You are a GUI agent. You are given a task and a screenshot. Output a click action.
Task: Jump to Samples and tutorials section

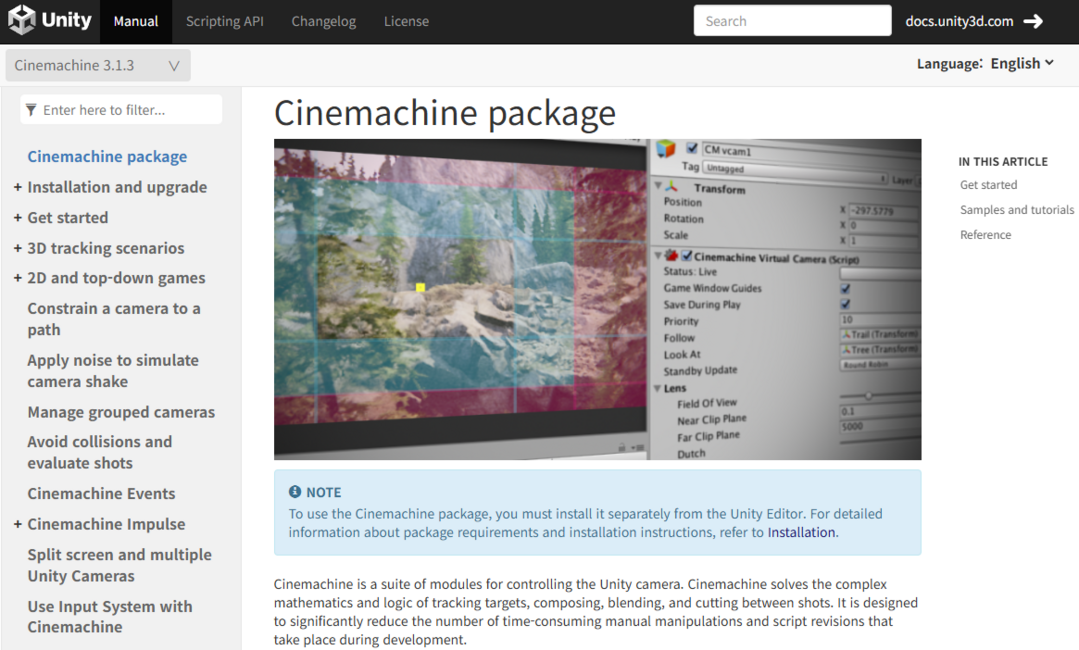[1017, 210]
